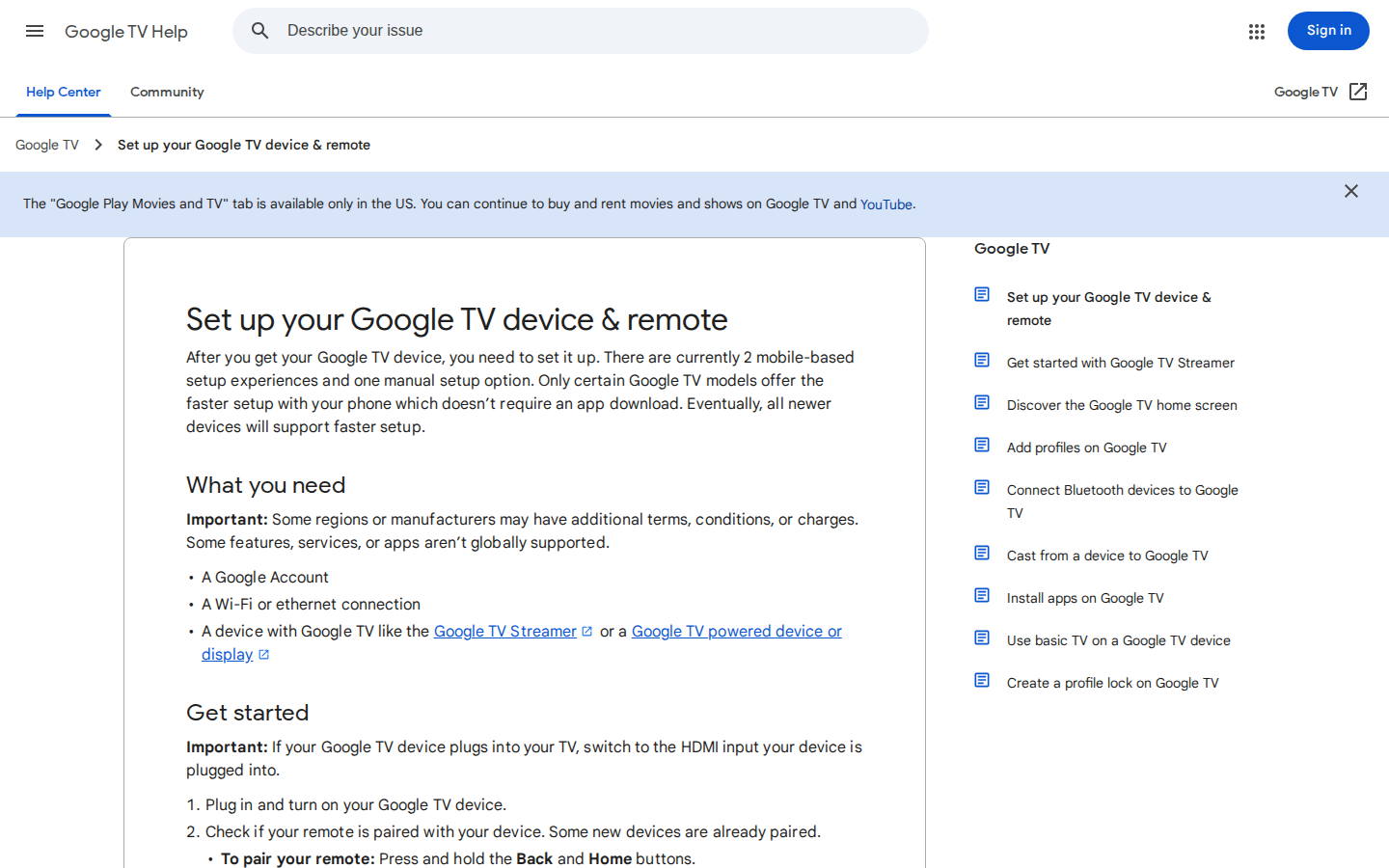Open Discover the Google TV home screen article

[x=1122, y=405]
